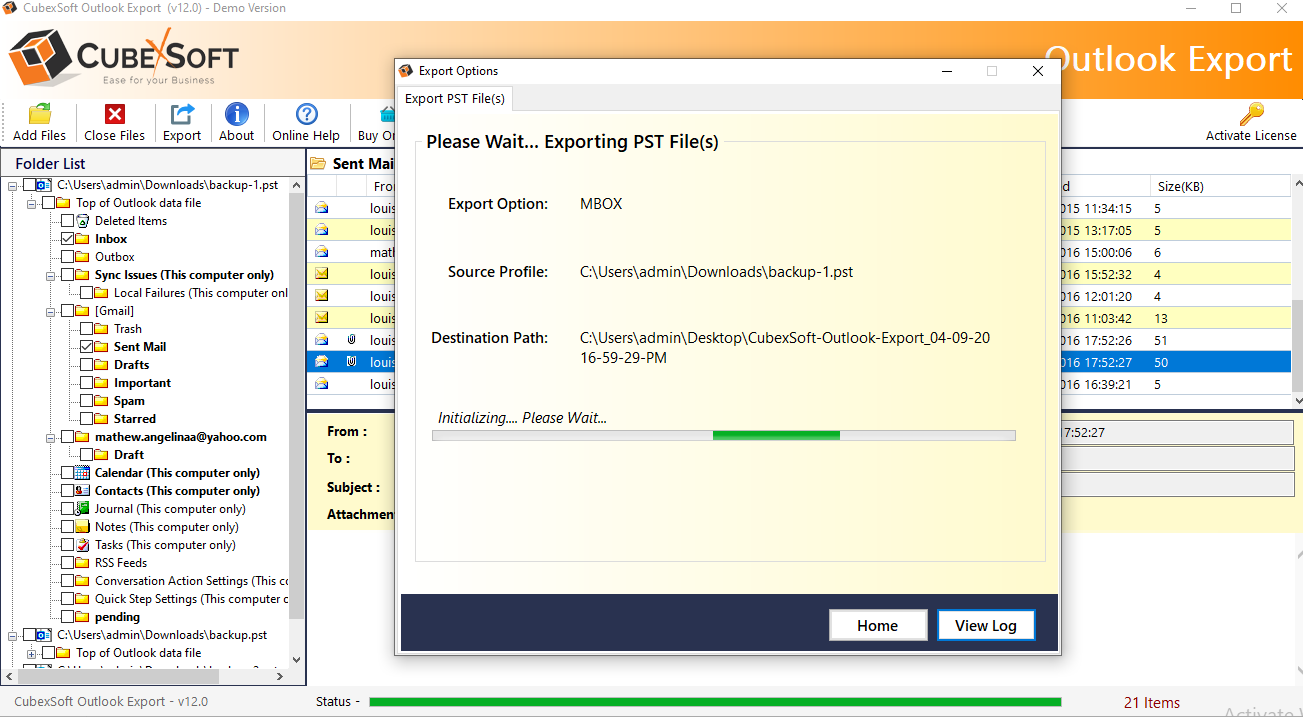Click the Inbox folder icon

[83, 239]
